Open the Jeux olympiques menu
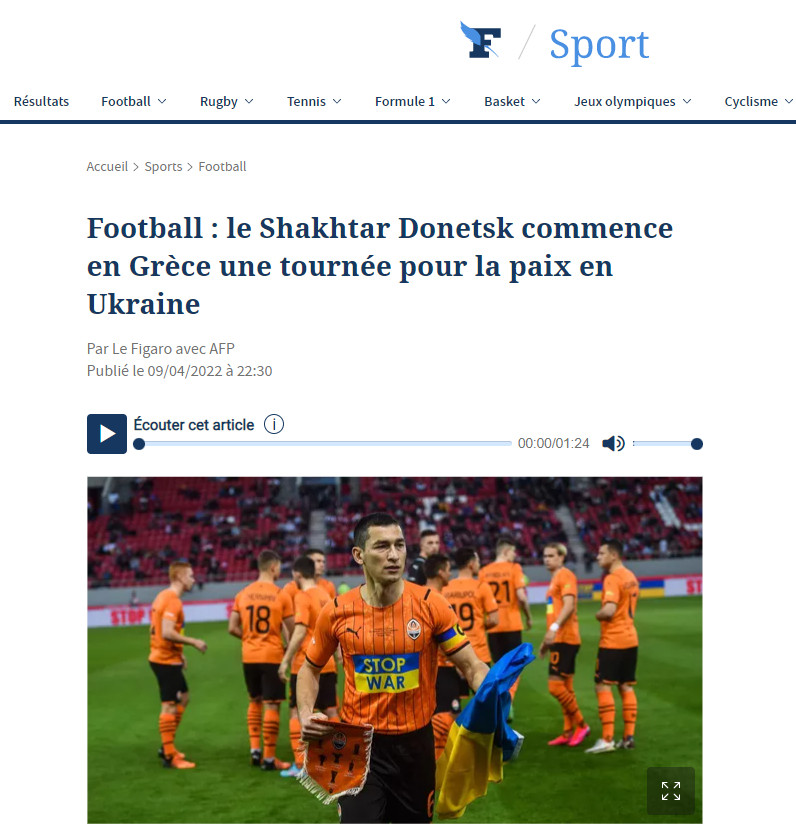 (x=633, y=101)
